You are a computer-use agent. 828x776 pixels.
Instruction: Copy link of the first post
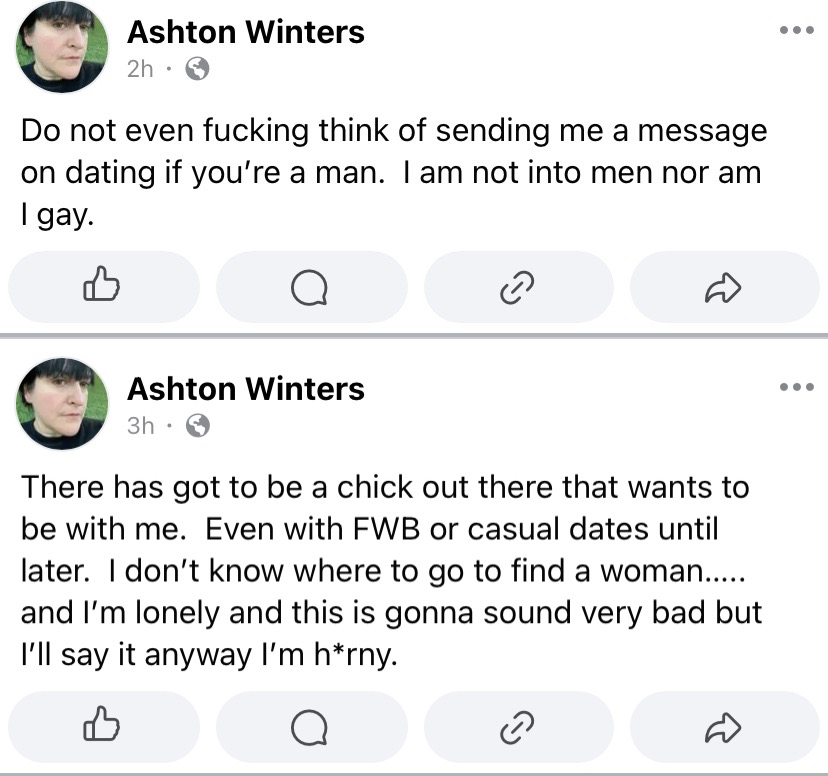[519, 287]
